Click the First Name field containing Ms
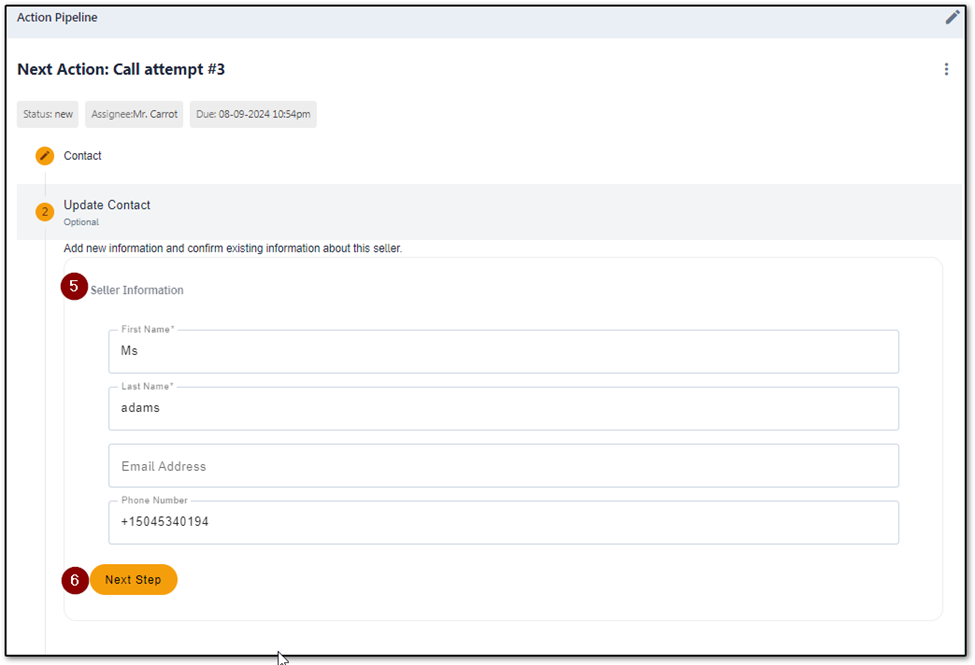975x665 pixels. (x=504, y=351)
